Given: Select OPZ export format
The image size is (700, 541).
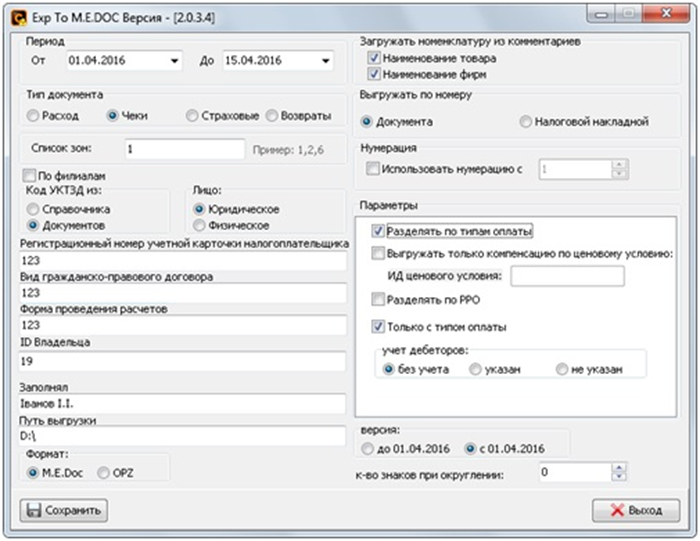Looking at the screenshot, I should pos(103,472).
